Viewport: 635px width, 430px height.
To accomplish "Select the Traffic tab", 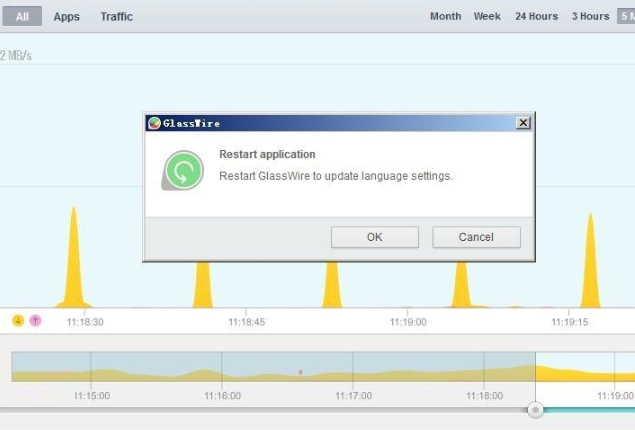I will pos(116,16).
